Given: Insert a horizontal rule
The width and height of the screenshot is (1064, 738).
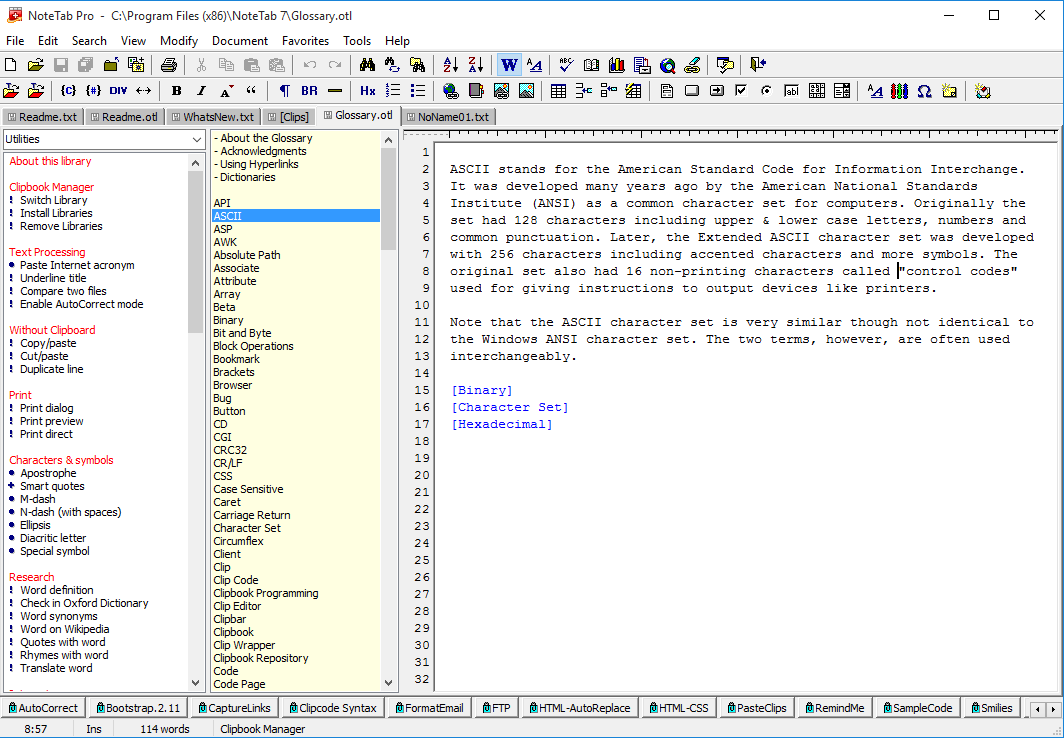Looking at the screenshot, I should tap(333, 90).
